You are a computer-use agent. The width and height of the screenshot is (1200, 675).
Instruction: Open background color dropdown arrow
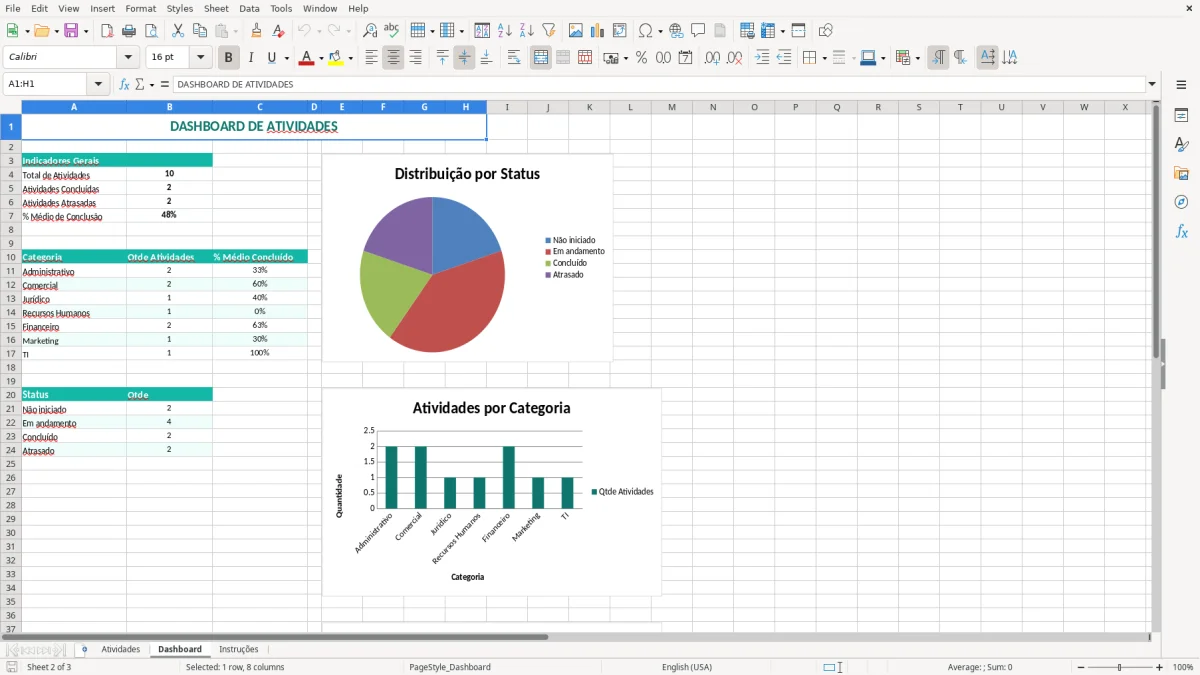tap(351, 58)
